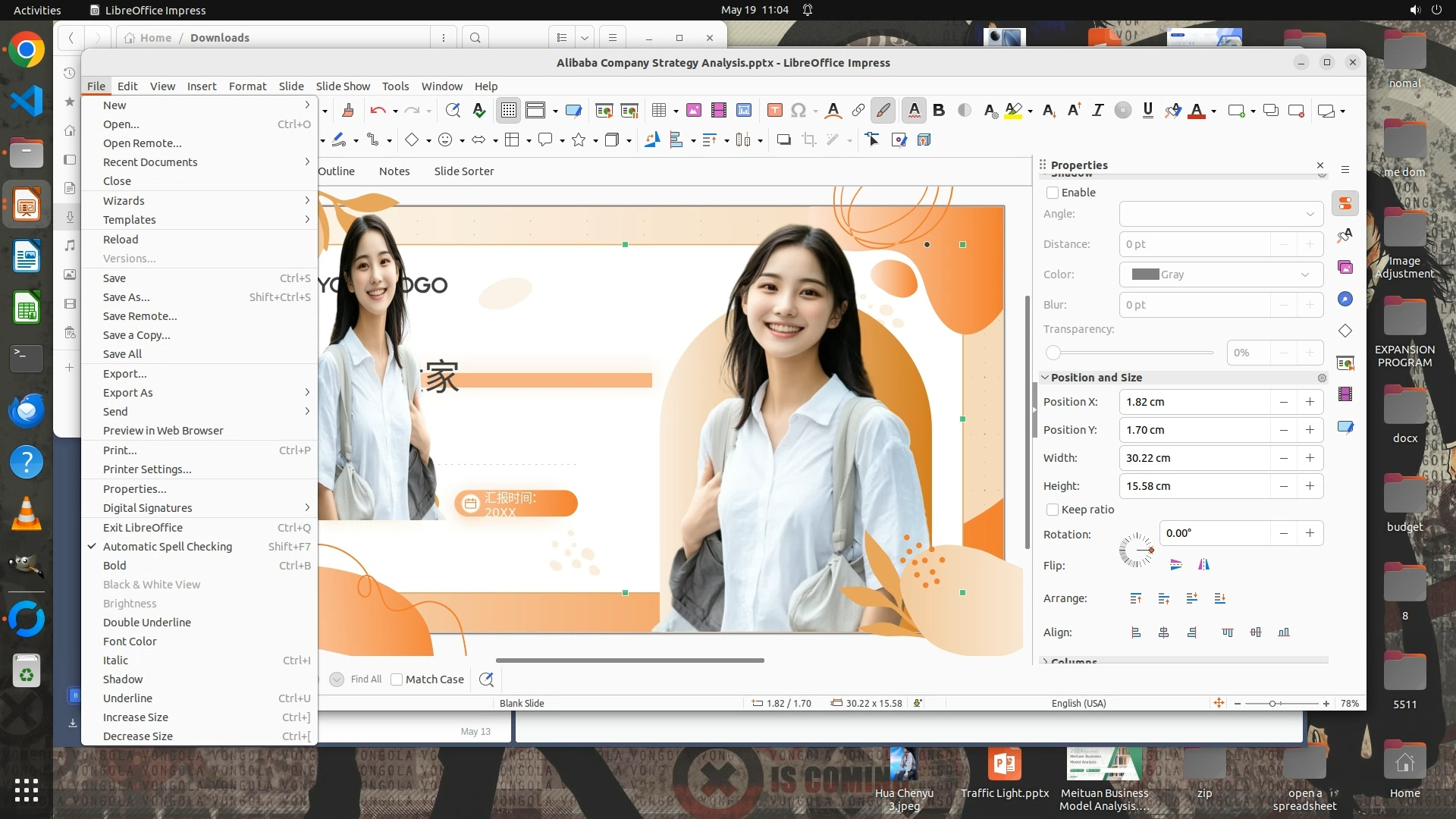
Task: Click Insert Hyperlink chain icon
Action: (858, 111)
